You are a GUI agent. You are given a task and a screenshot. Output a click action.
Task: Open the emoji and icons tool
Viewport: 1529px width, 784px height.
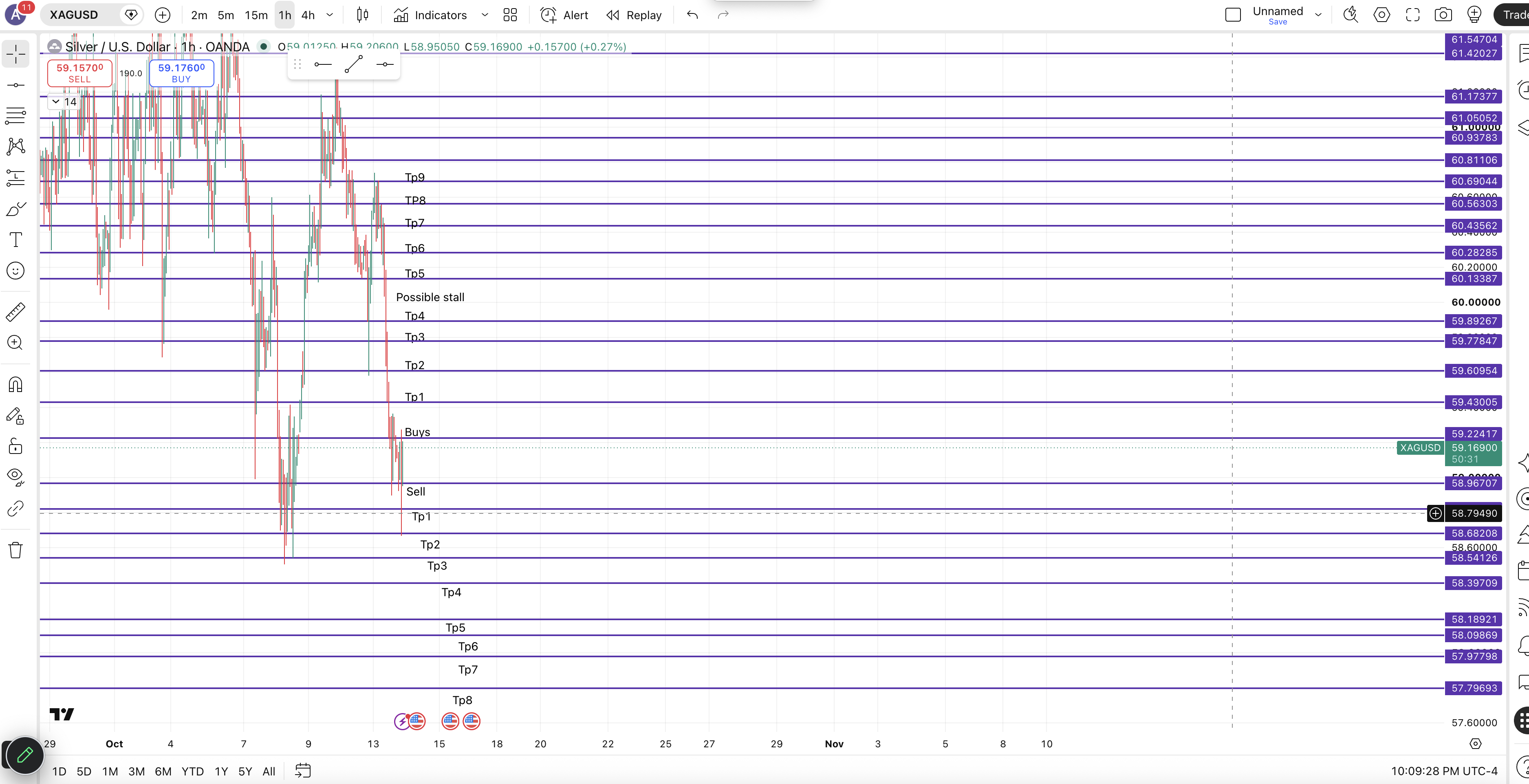click(x=16, y=271)
